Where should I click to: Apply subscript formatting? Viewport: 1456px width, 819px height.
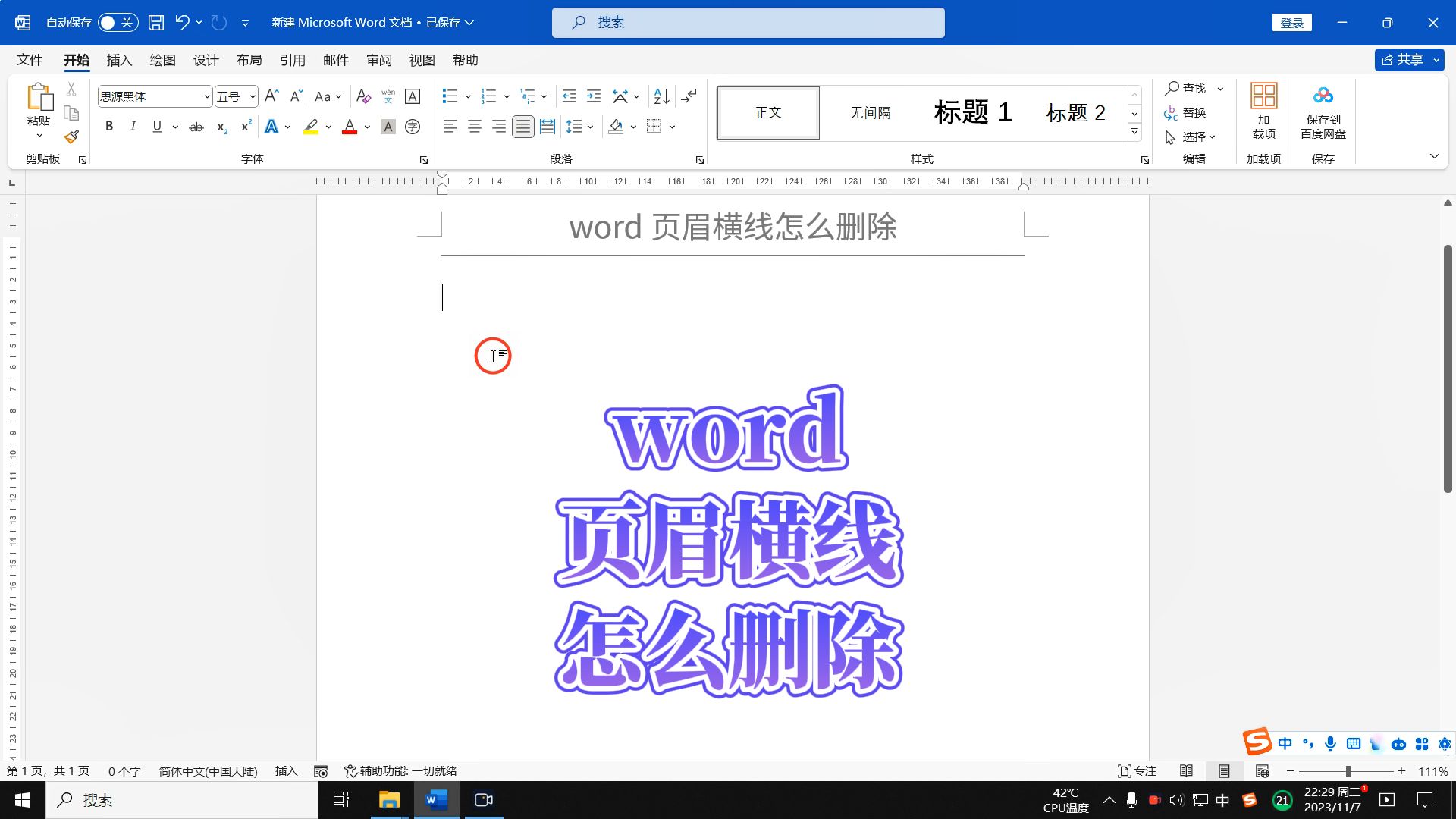pyautogui.click(x=221, y=127)
